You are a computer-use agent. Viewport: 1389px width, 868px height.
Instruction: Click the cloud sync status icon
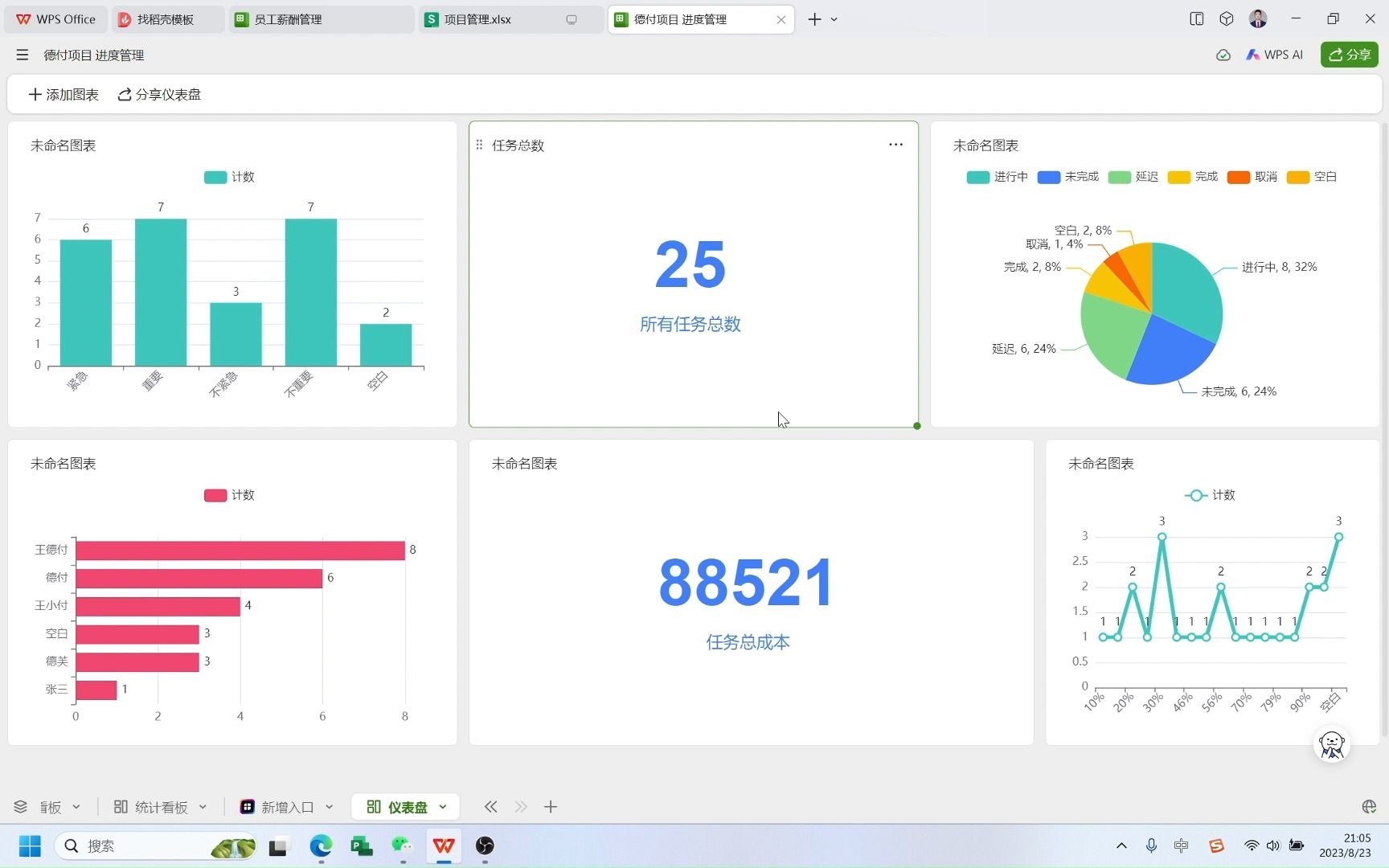(x=1223, y=55)
